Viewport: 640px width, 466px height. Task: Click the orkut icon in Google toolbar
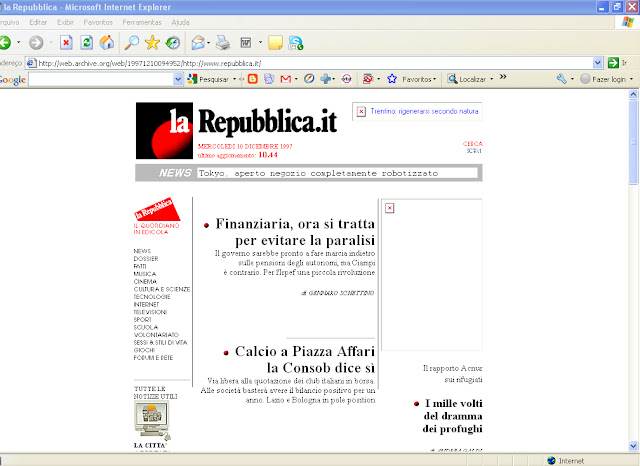click(347, 79)
